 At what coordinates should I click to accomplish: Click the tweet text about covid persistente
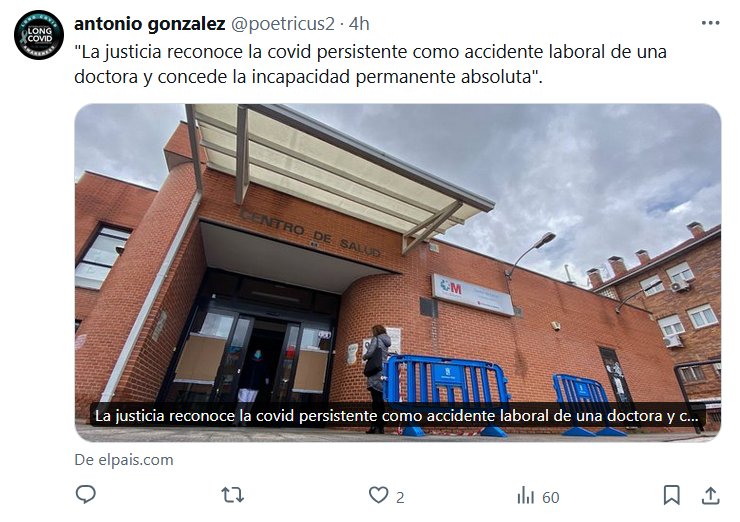tap(370, 64)
